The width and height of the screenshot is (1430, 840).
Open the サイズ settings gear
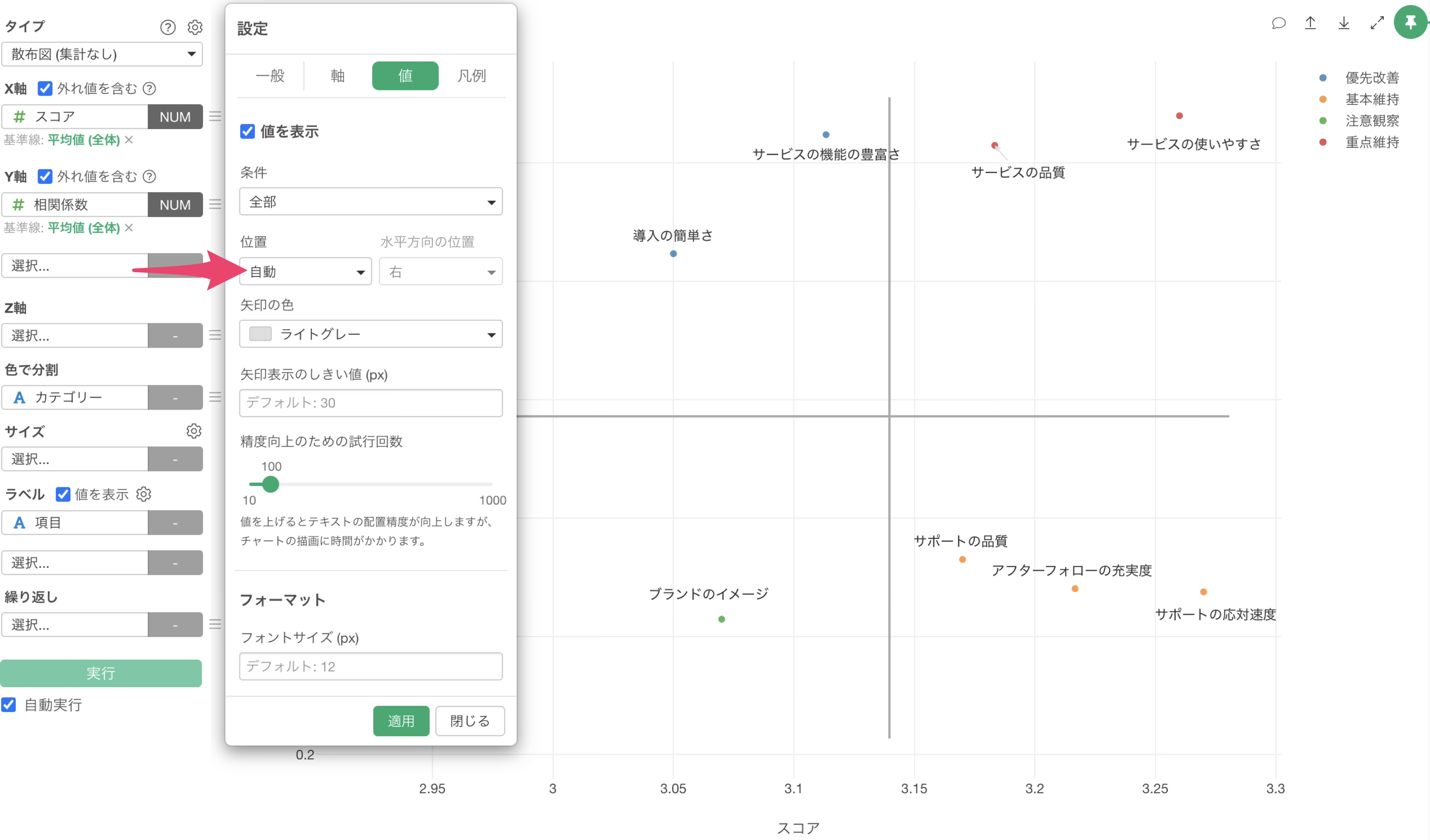(193, 431)
